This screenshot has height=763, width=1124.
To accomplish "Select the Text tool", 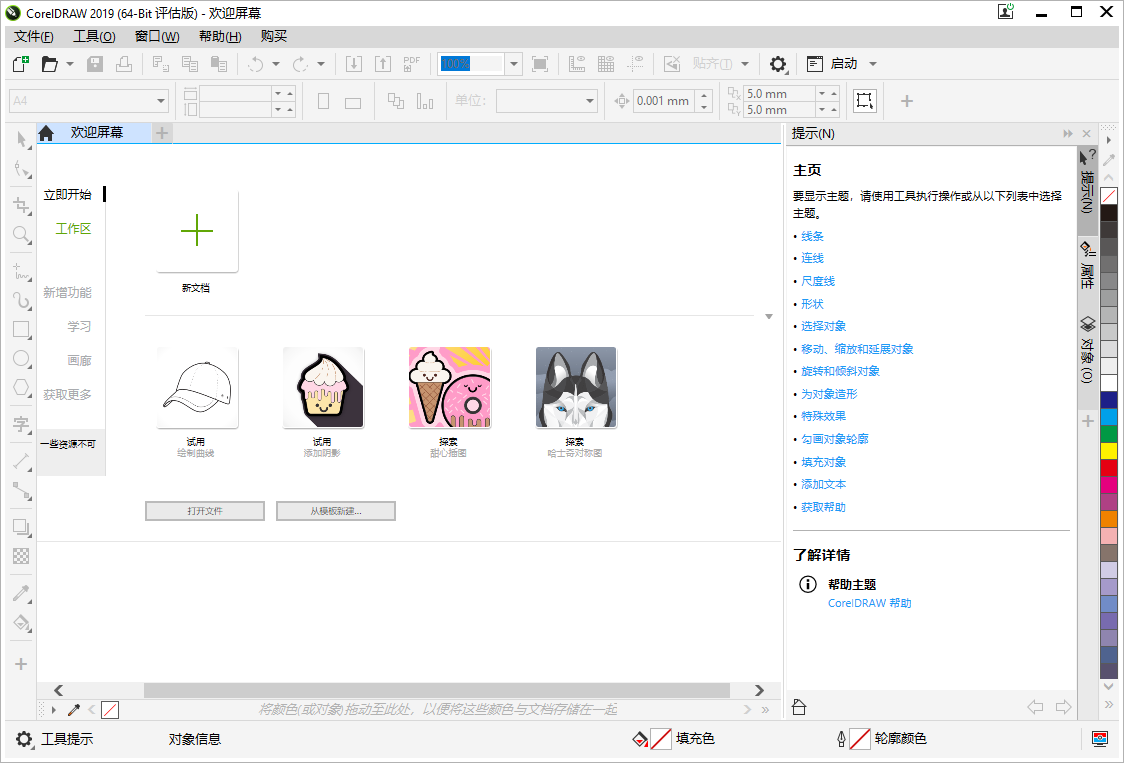I will [x=22, y=424].
